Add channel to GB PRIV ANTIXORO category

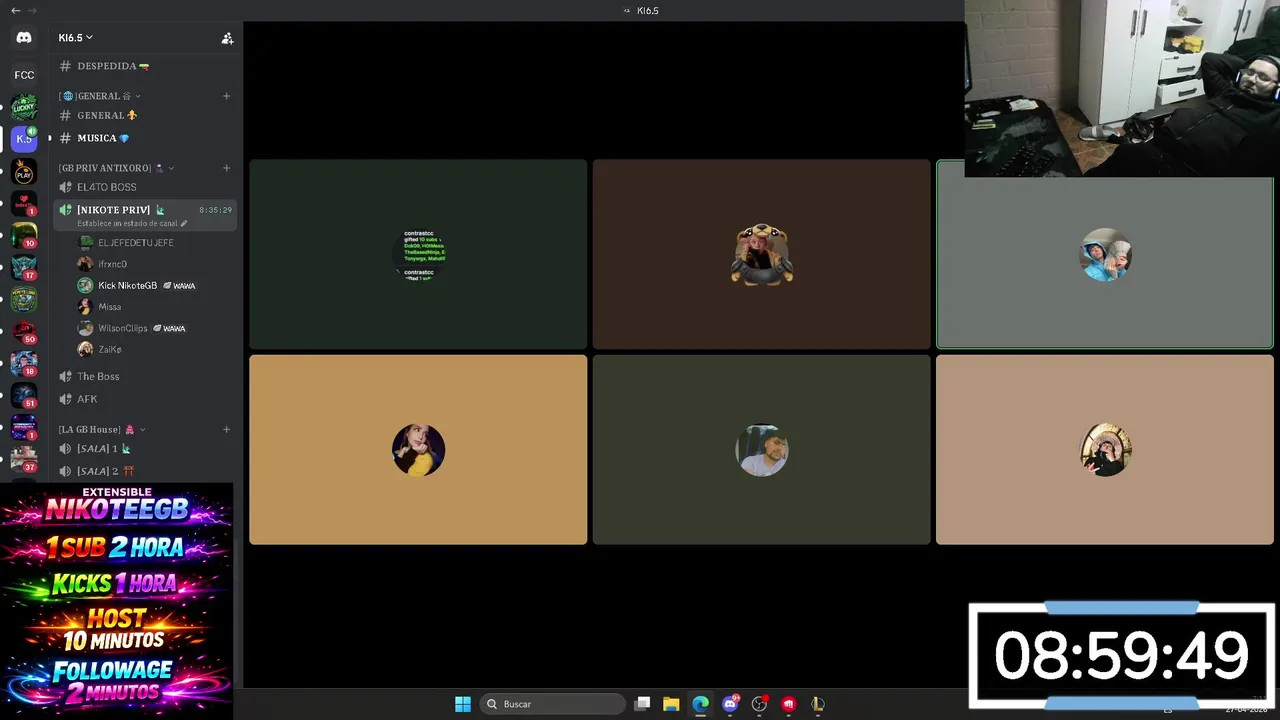(226, 168)
